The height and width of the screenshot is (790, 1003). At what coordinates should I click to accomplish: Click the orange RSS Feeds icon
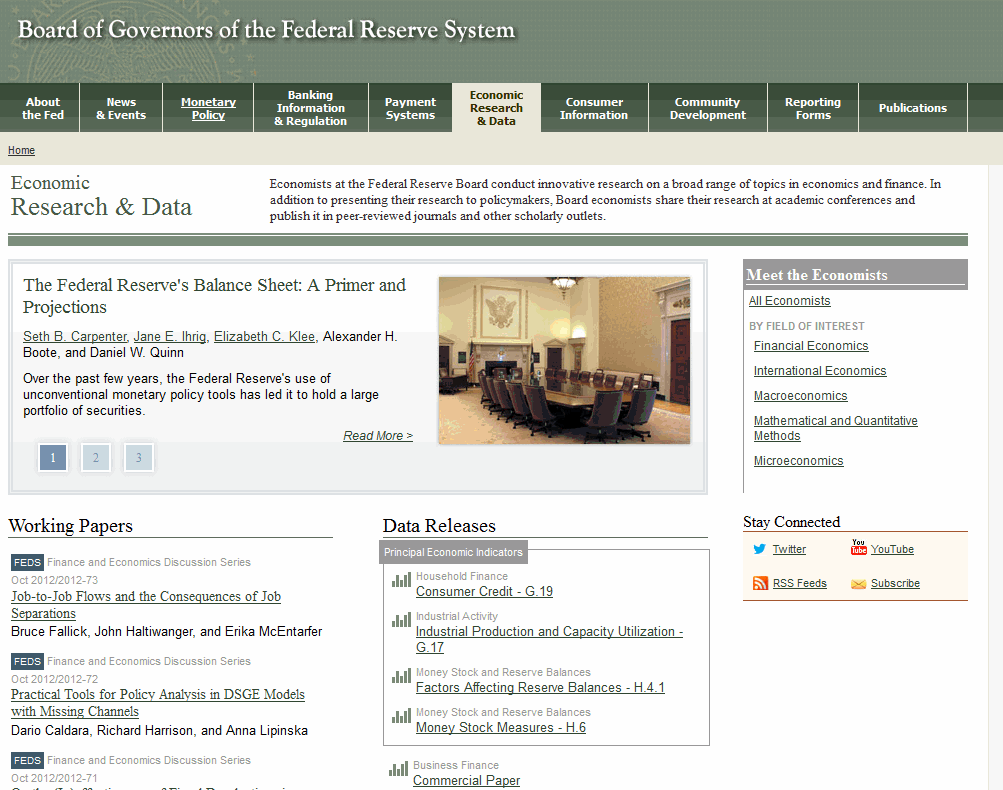pos(760,583)
